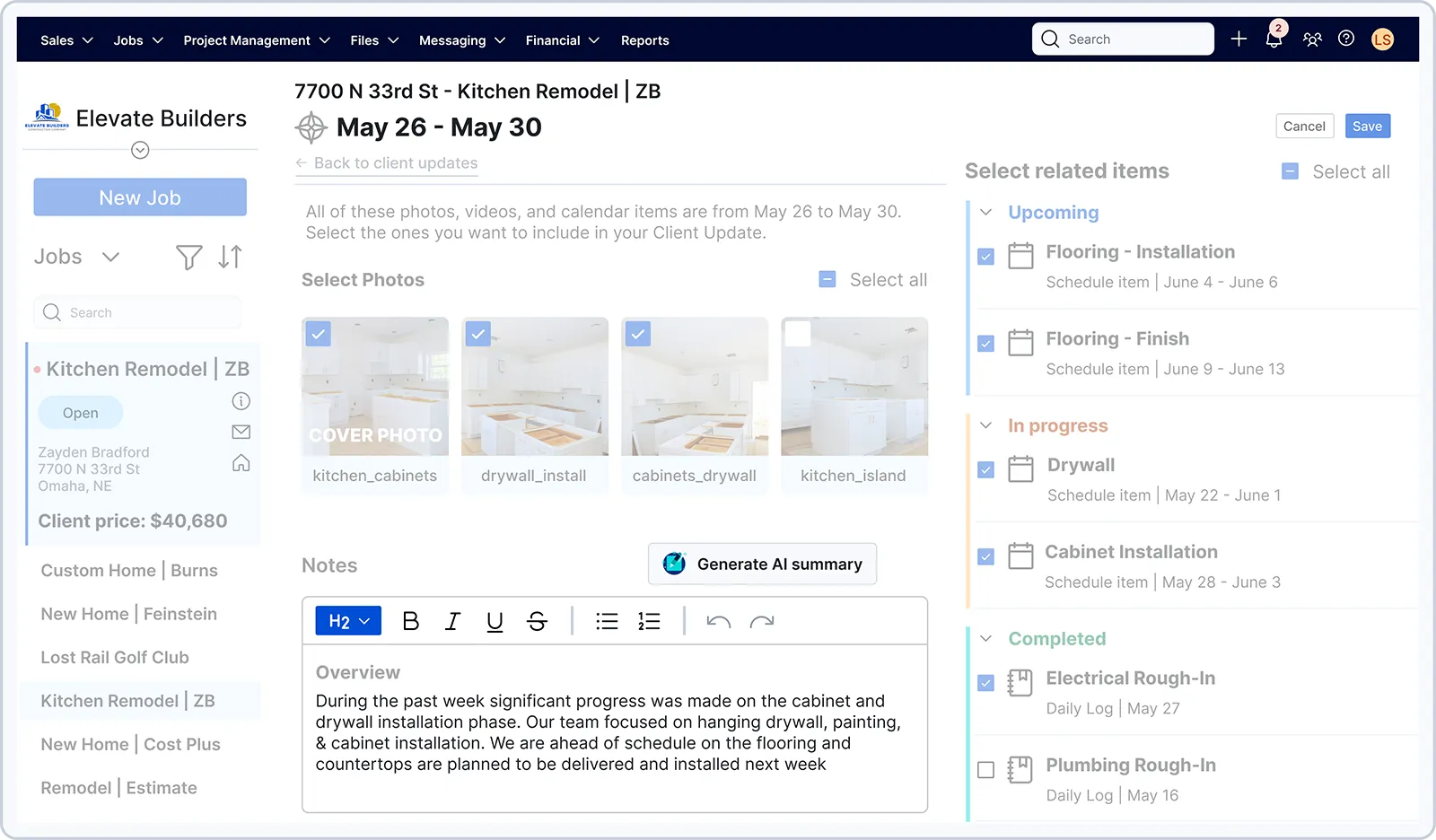Check the Plumbing Rough-In checkbox
This screenshot has height=840, width=1436.
pyautogui.click(x=985, y=770)
